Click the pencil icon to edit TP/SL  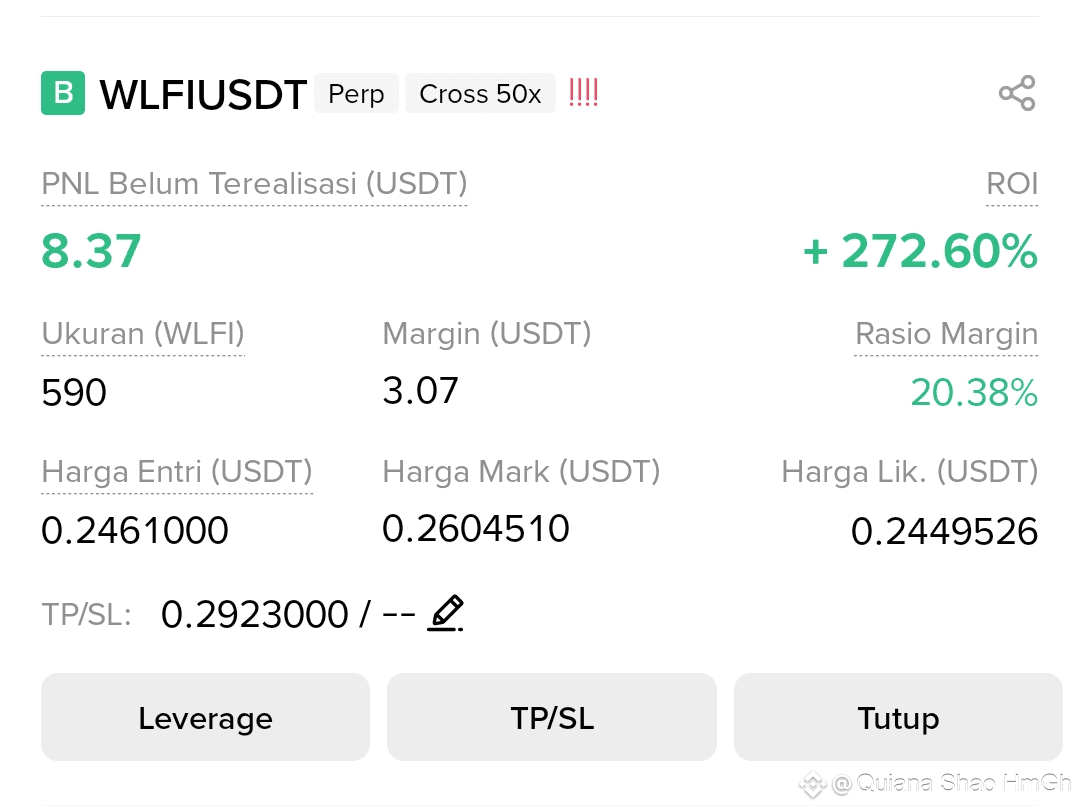446,613
